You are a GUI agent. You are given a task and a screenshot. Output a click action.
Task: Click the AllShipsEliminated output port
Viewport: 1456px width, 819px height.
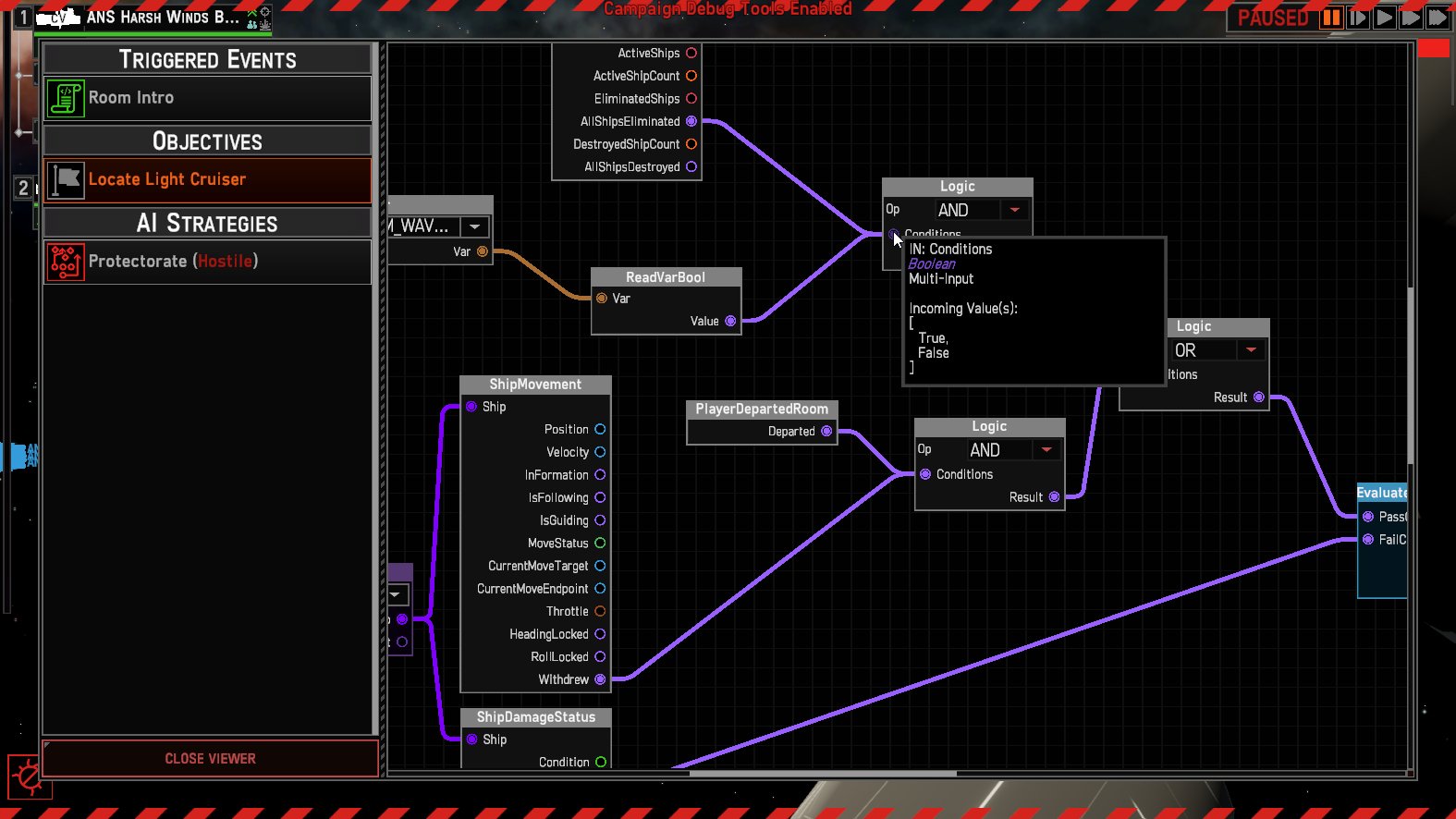pyautogui.click(x=691, y=121)
